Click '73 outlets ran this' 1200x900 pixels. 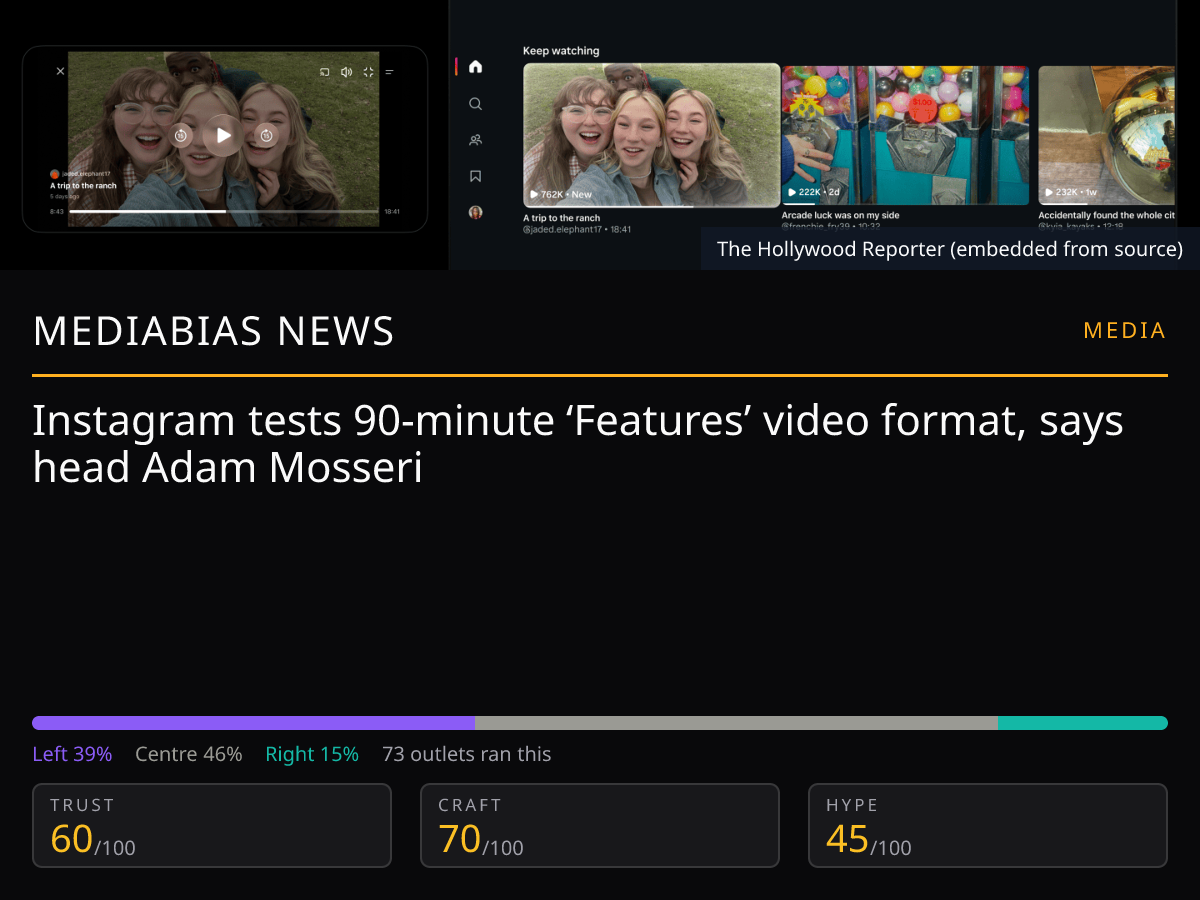467,754
